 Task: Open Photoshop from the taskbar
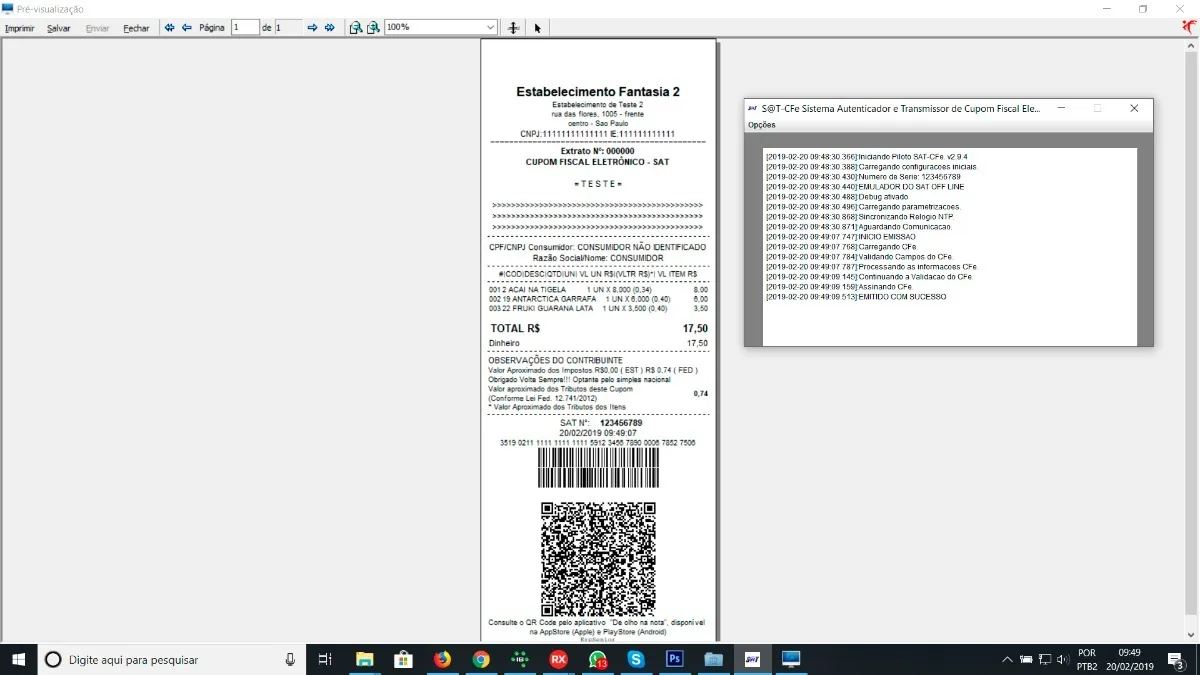(x=674, y=660)
